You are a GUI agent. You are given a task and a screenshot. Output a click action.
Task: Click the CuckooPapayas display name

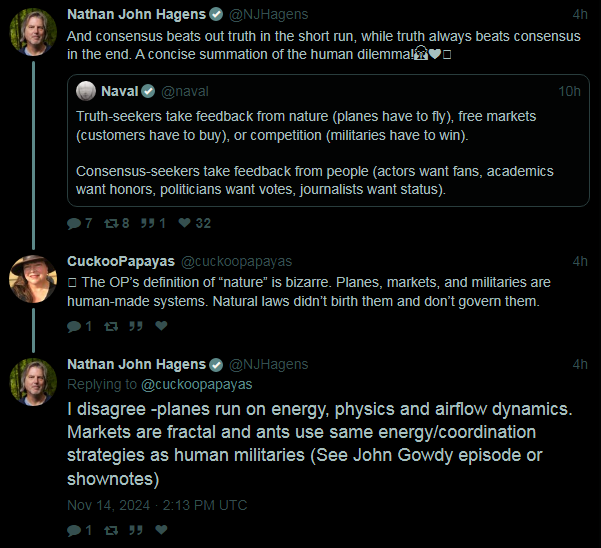[121, 261]
